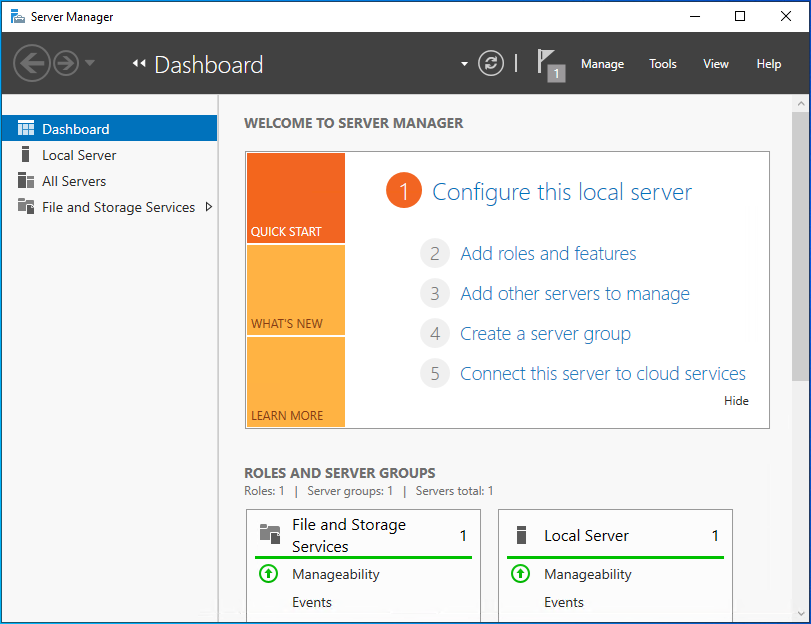Select the WHAT'S NEW tile
The height and width of the screenshot is (624, 811).
click(x=296, y=290)
